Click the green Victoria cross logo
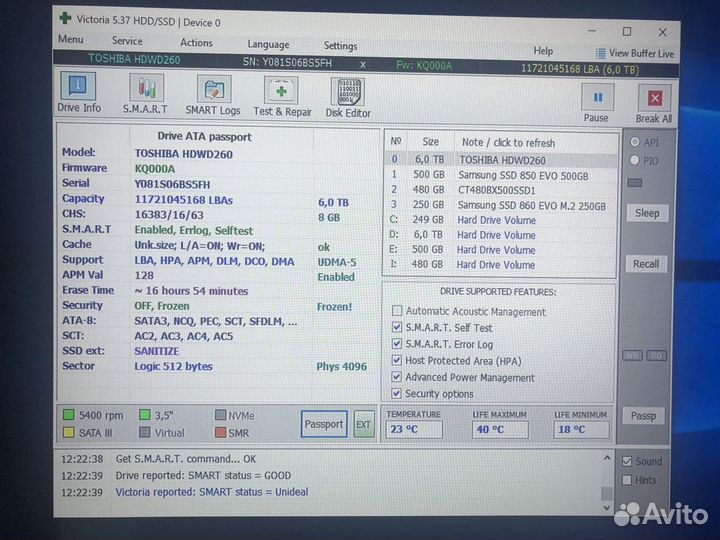 pyautogui.click(x=65, y=18)
